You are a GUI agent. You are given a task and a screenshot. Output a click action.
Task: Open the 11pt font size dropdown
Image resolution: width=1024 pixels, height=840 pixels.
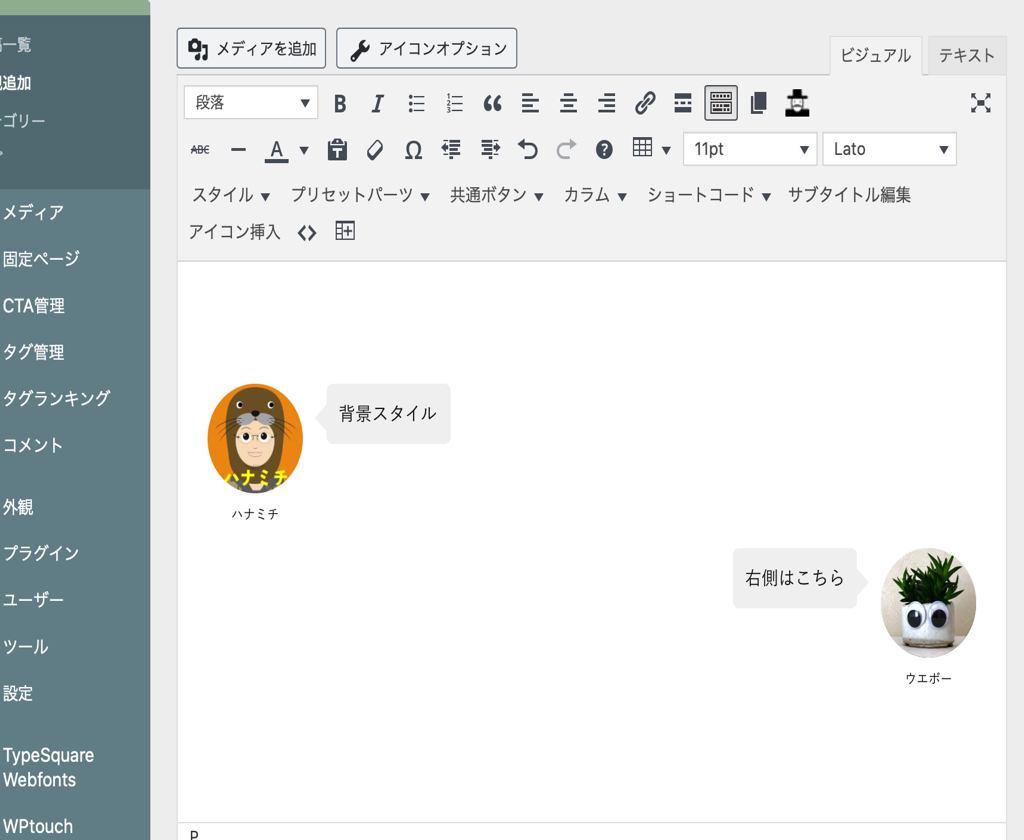(x=750, y=150)
